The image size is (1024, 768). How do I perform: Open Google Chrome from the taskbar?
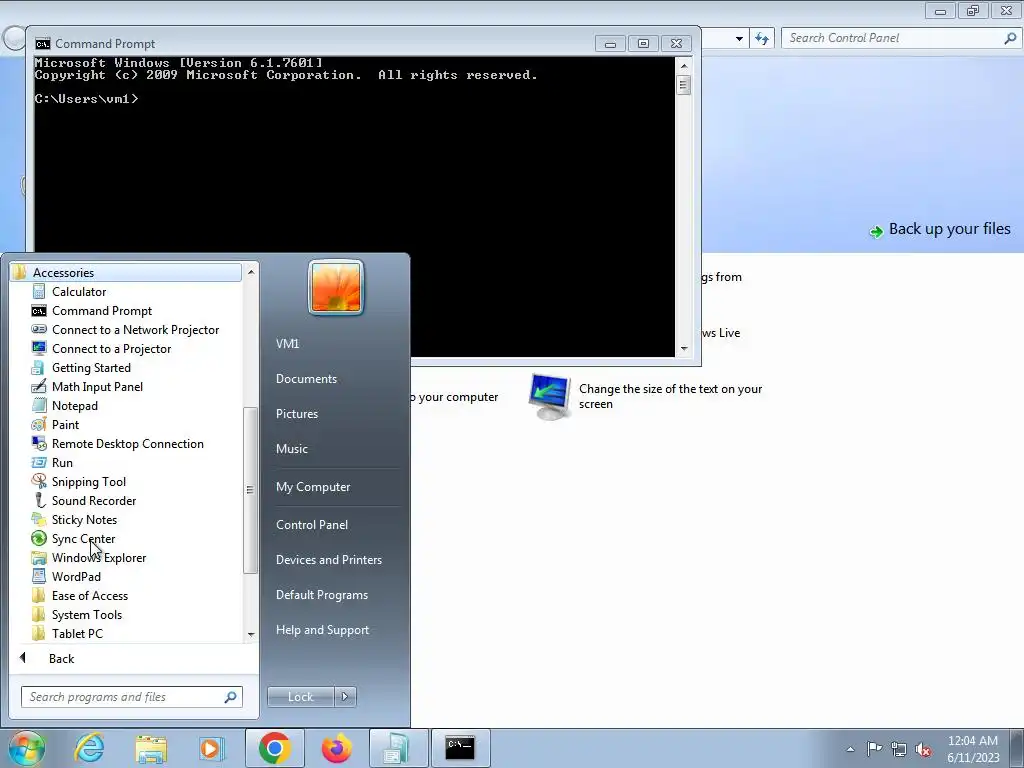point(274,748)
